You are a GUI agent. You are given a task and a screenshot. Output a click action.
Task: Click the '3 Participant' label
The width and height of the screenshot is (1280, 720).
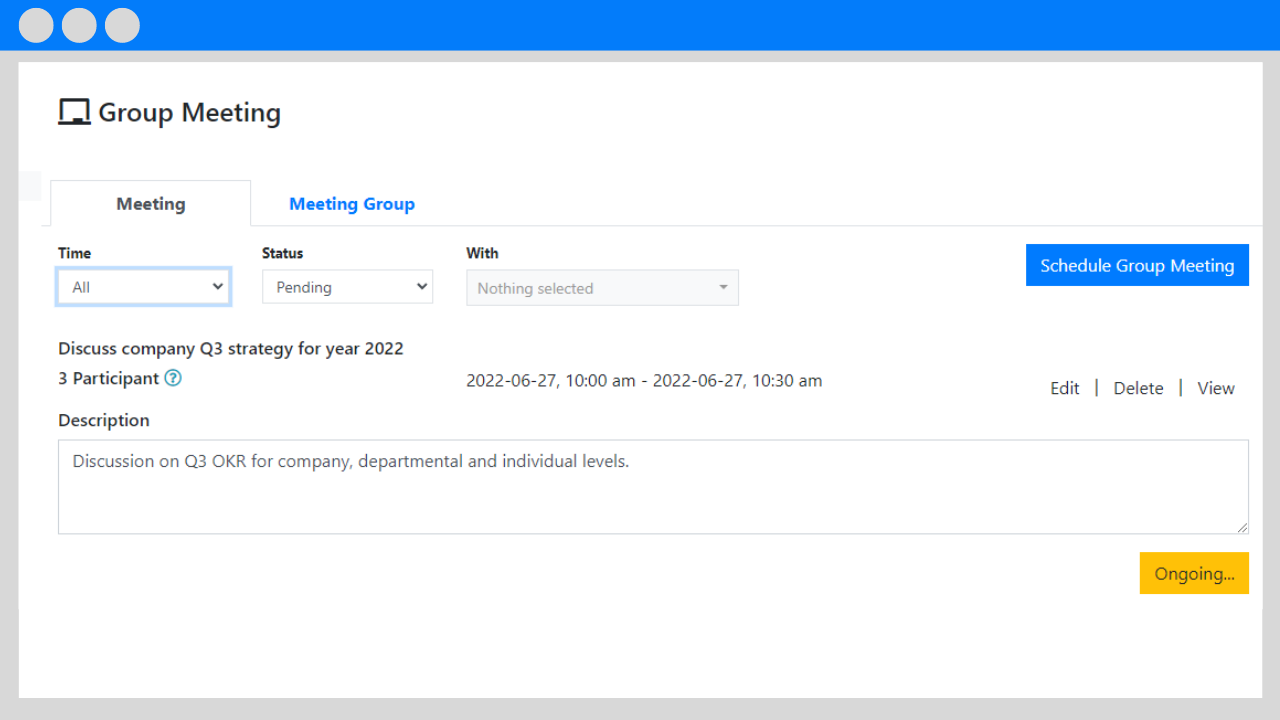click(109, 379)
